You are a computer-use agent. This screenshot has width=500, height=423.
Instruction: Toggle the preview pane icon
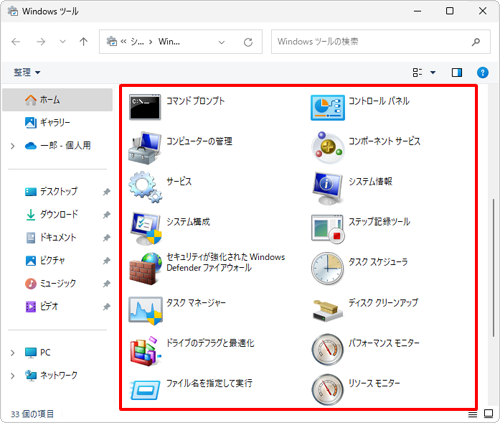point(457,72)
